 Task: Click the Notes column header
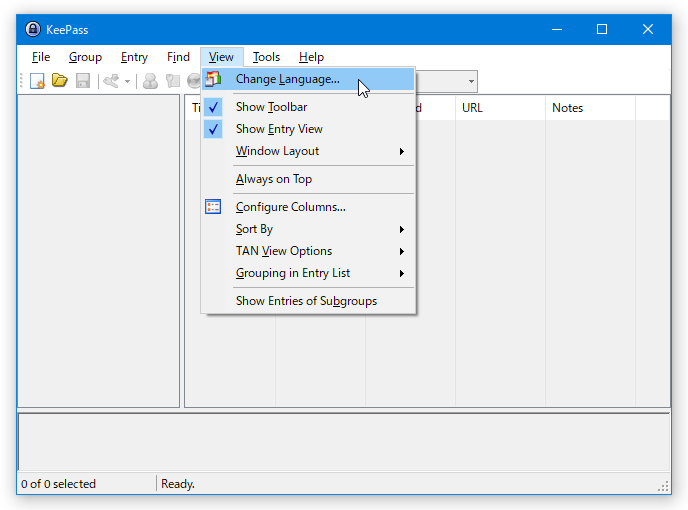590,108
